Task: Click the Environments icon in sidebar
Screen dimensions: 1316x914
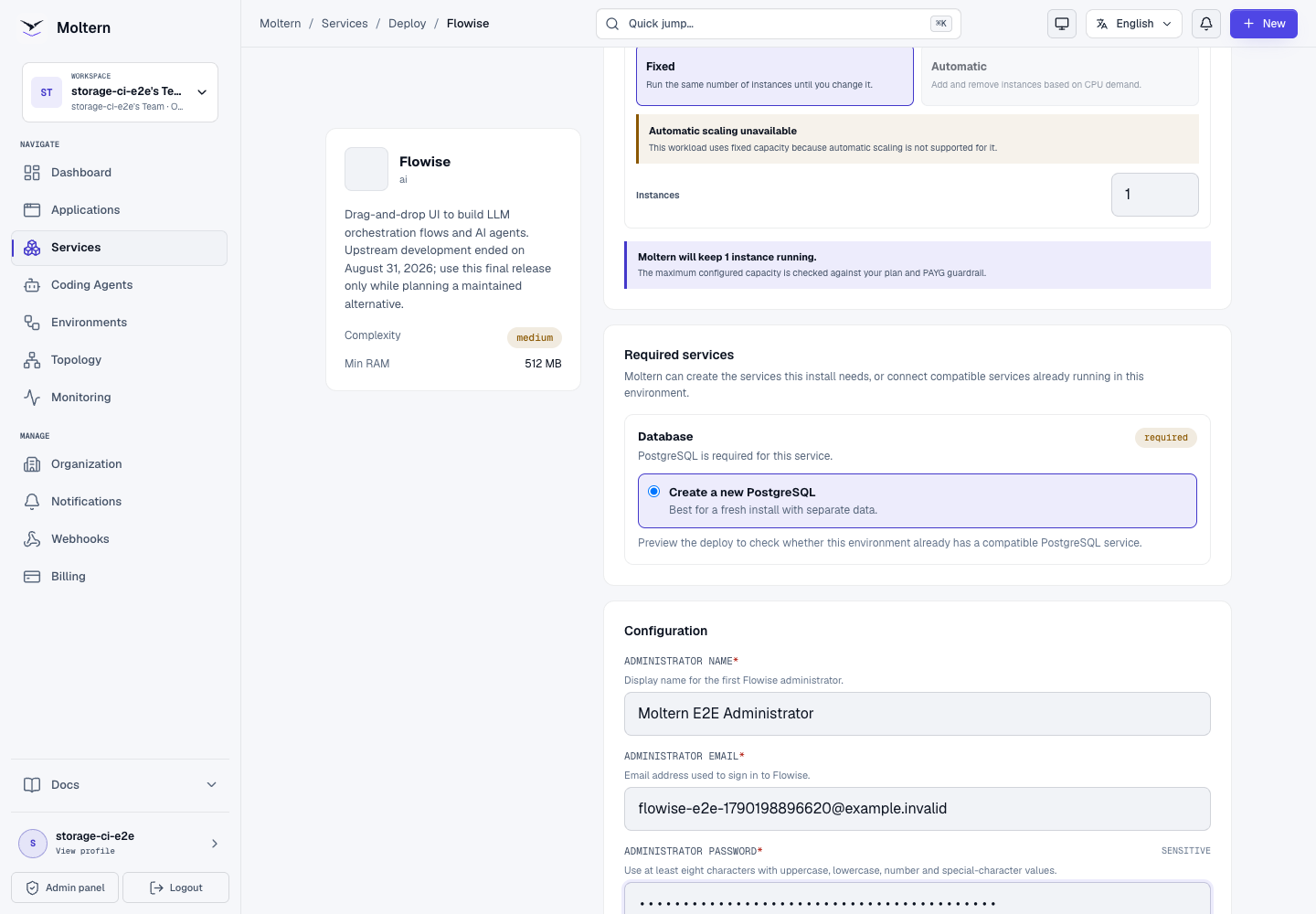Action: 32,323
